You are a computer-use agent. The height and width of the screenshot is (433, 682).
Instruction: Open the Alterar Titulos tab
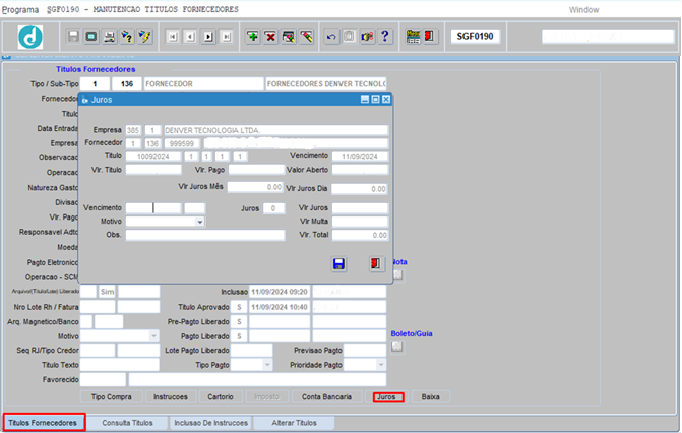point(294,423)
